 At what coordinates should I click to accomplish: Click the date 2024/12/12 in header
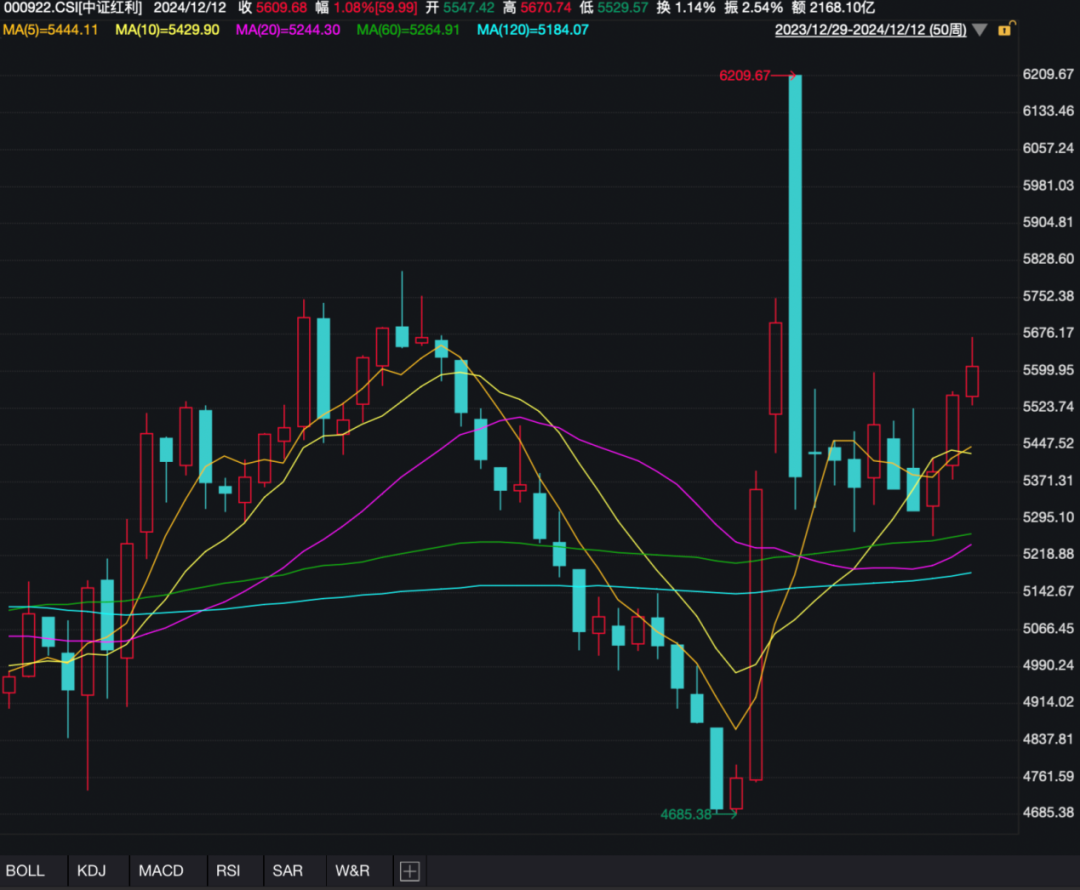point(189,8)
